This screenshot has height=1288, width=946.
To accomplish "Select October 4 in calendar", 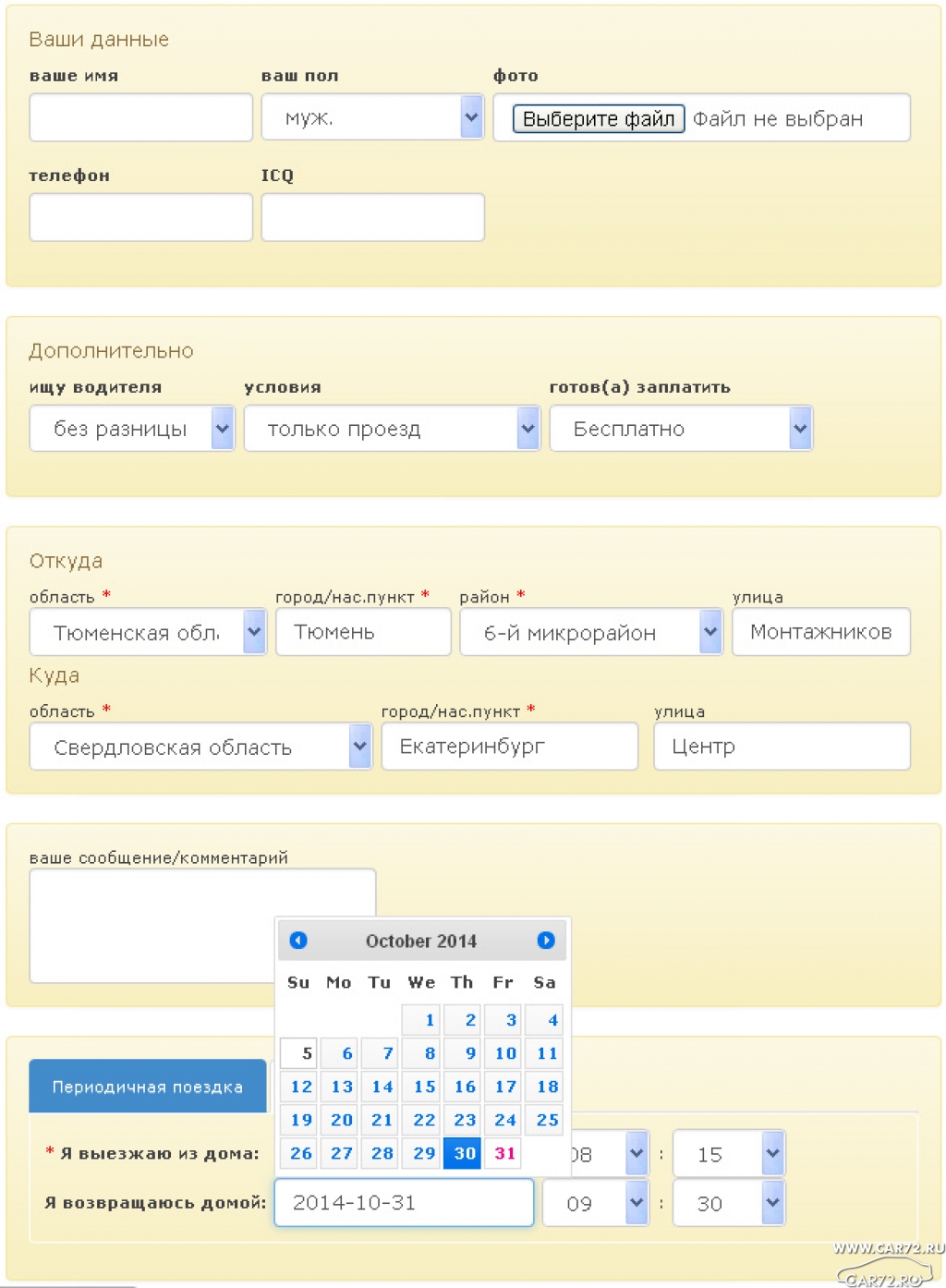I will pyautogui.click(x=543, y=1020).
